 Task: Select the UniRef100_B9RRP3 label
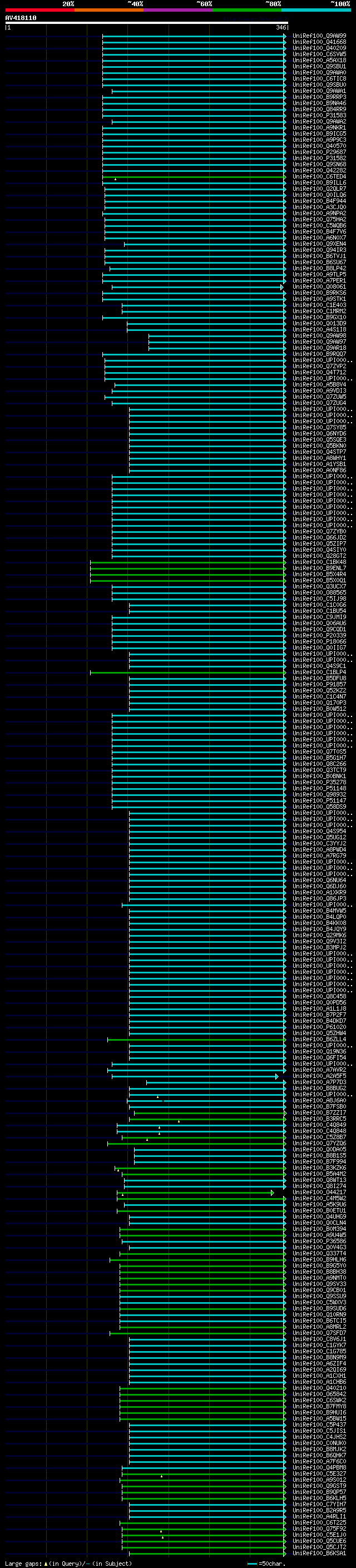coord(319,97)
